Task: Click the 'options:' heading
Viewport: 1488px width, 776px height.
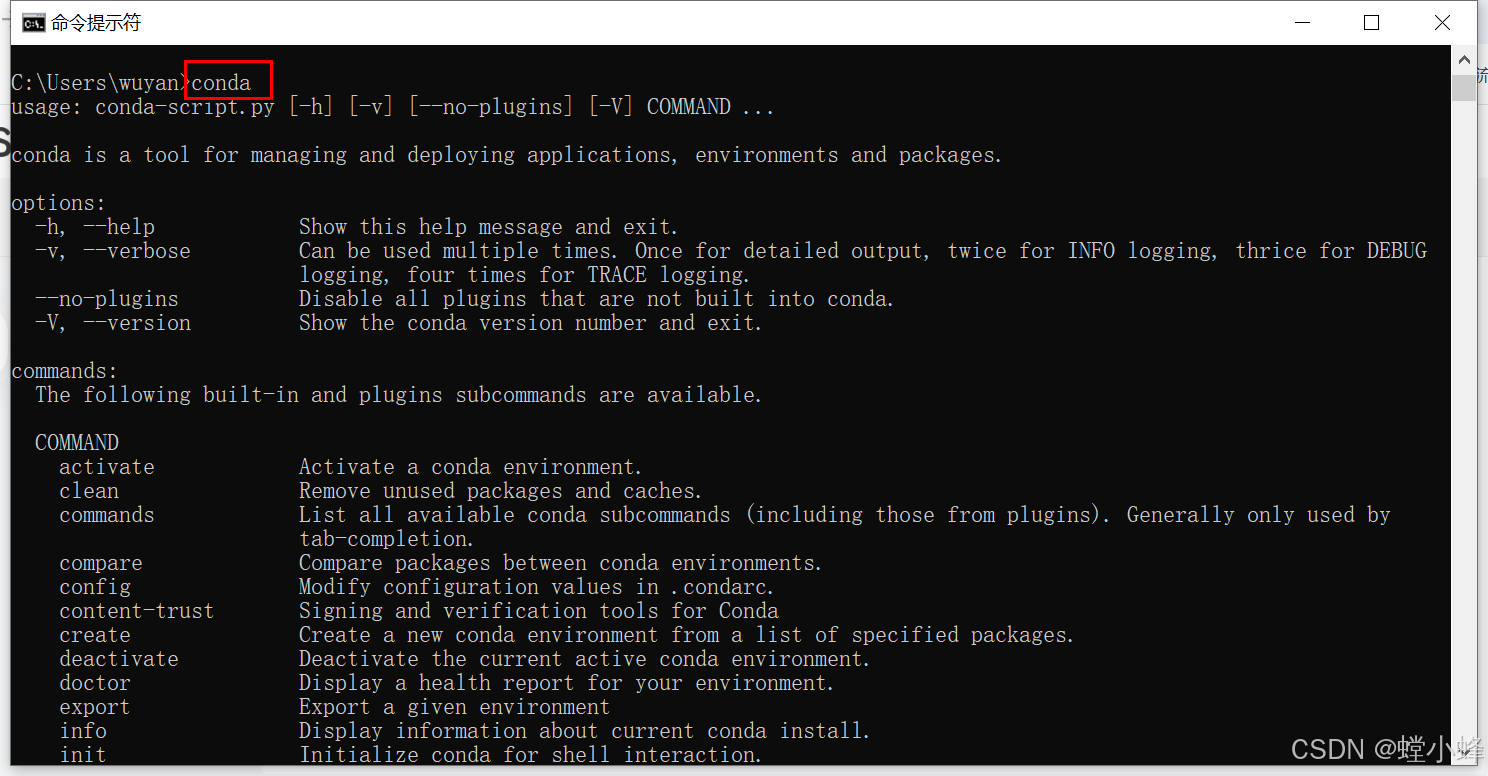Action: click(58, 203)
